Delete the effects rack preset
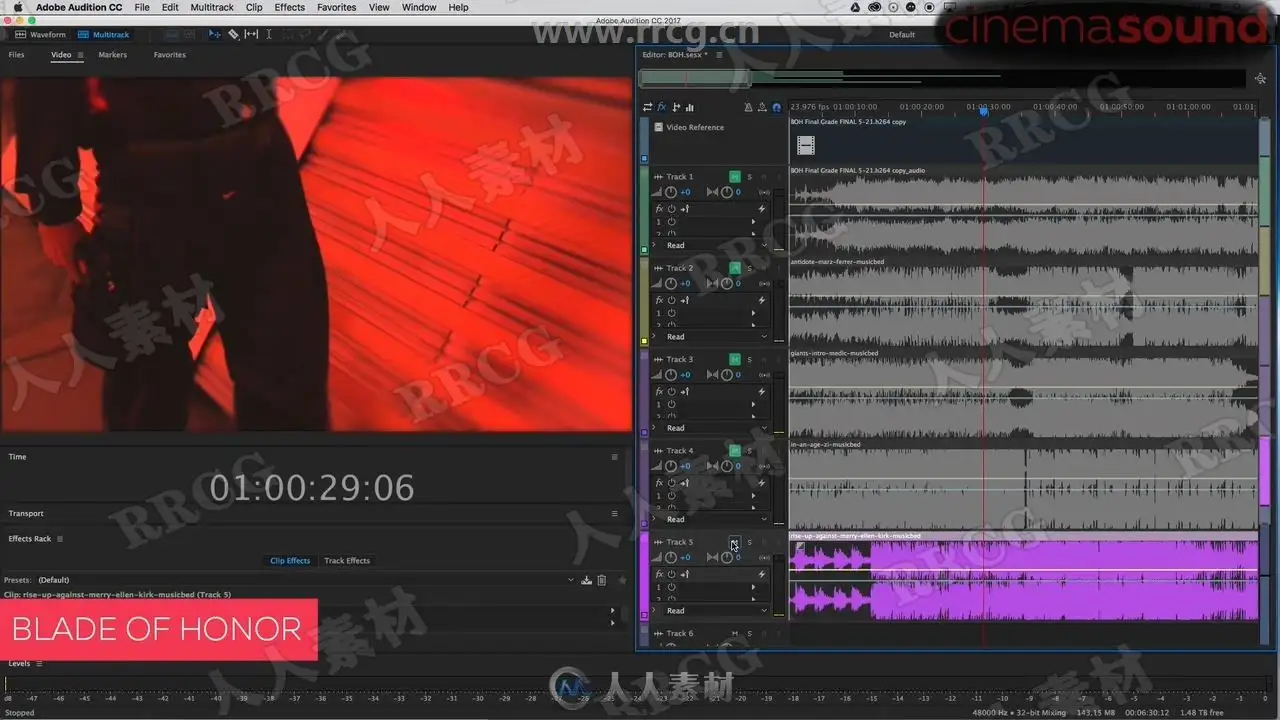This screenshot has height=720, width=1280. [601, 580]
